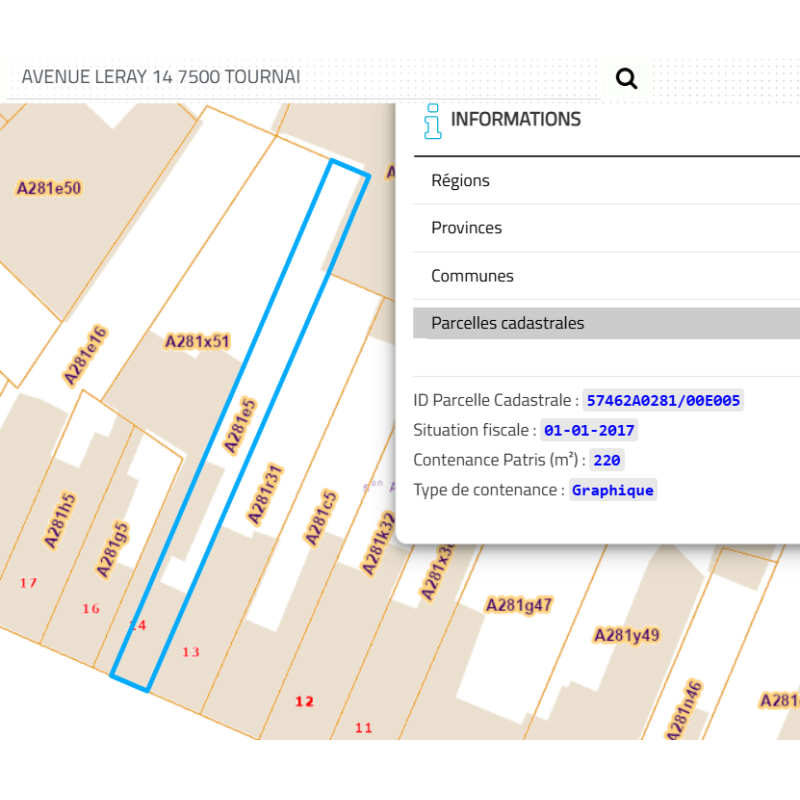Viewport: 800px width, 800px height.
Task: Click the INFORMATIONS panel heading
Action: [515, 119]
